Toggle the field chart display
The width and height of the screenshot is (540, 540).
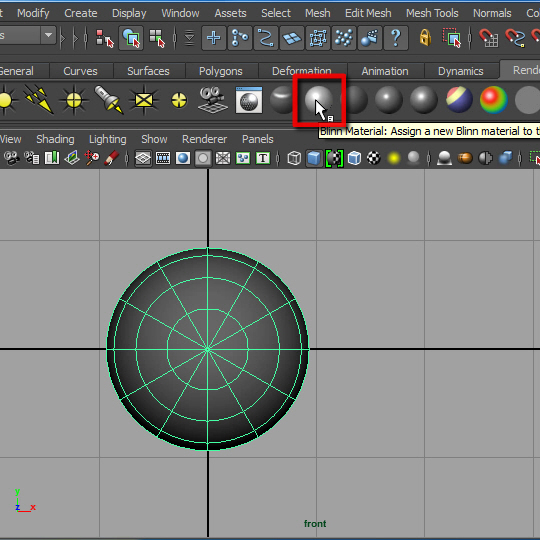pos(223,158)
